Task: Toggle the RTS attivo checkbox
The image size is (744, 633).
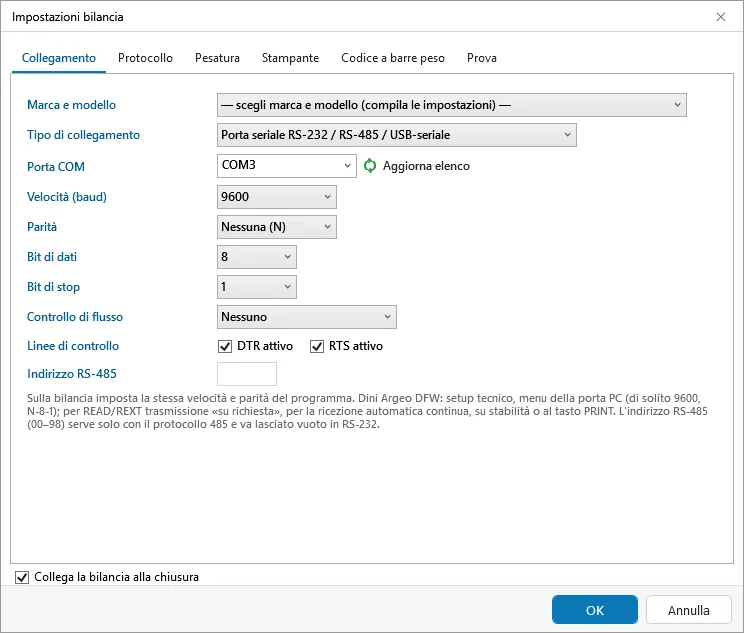Action: (x=316, y=346)
